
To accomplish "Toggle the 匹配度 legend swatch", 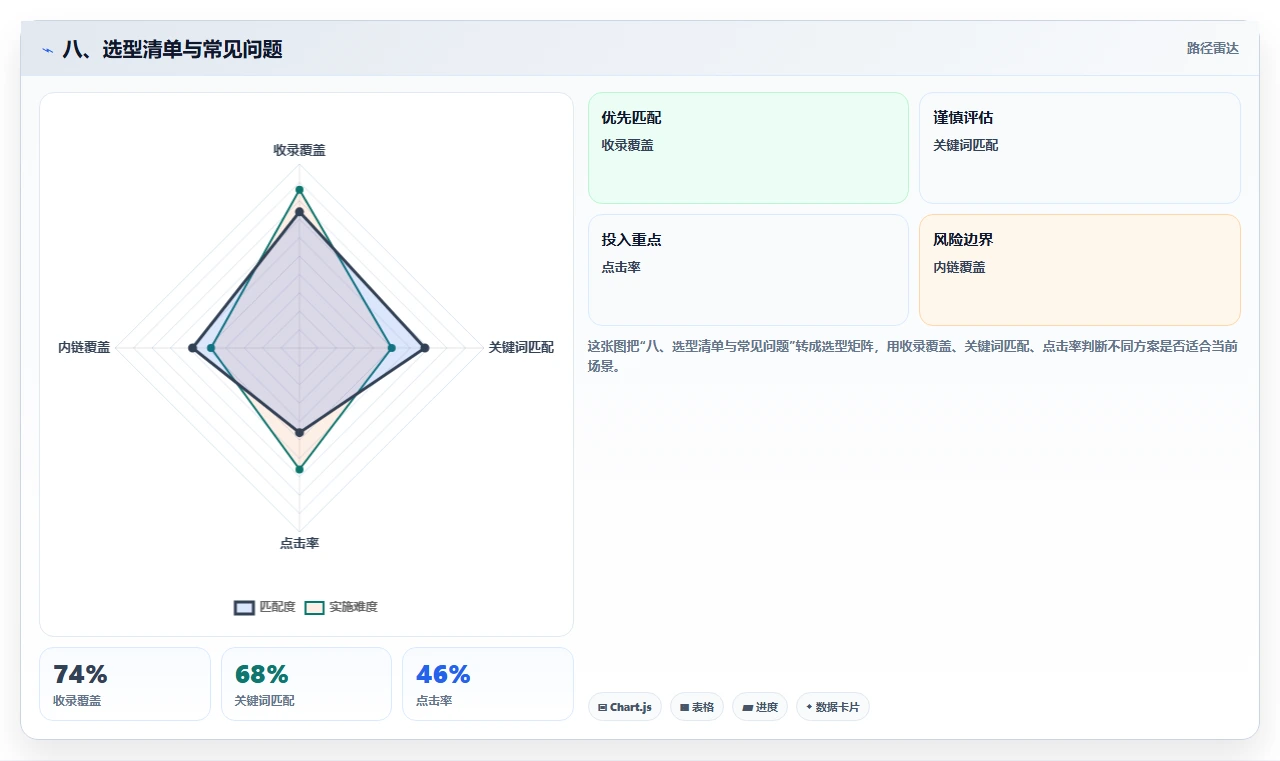I will tap(244, 607).
